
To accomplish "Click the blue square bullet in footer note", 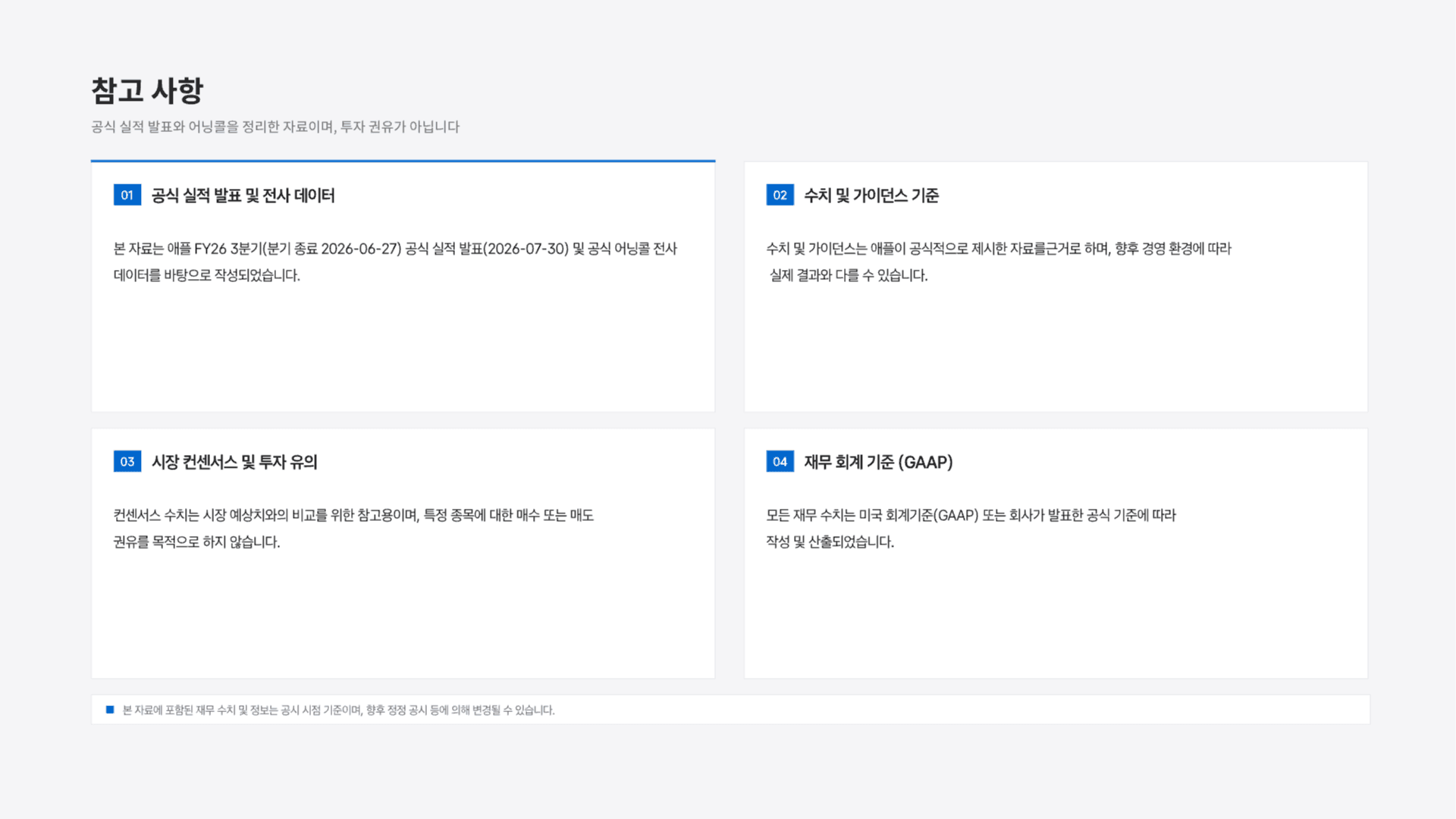I will point(110,710).
